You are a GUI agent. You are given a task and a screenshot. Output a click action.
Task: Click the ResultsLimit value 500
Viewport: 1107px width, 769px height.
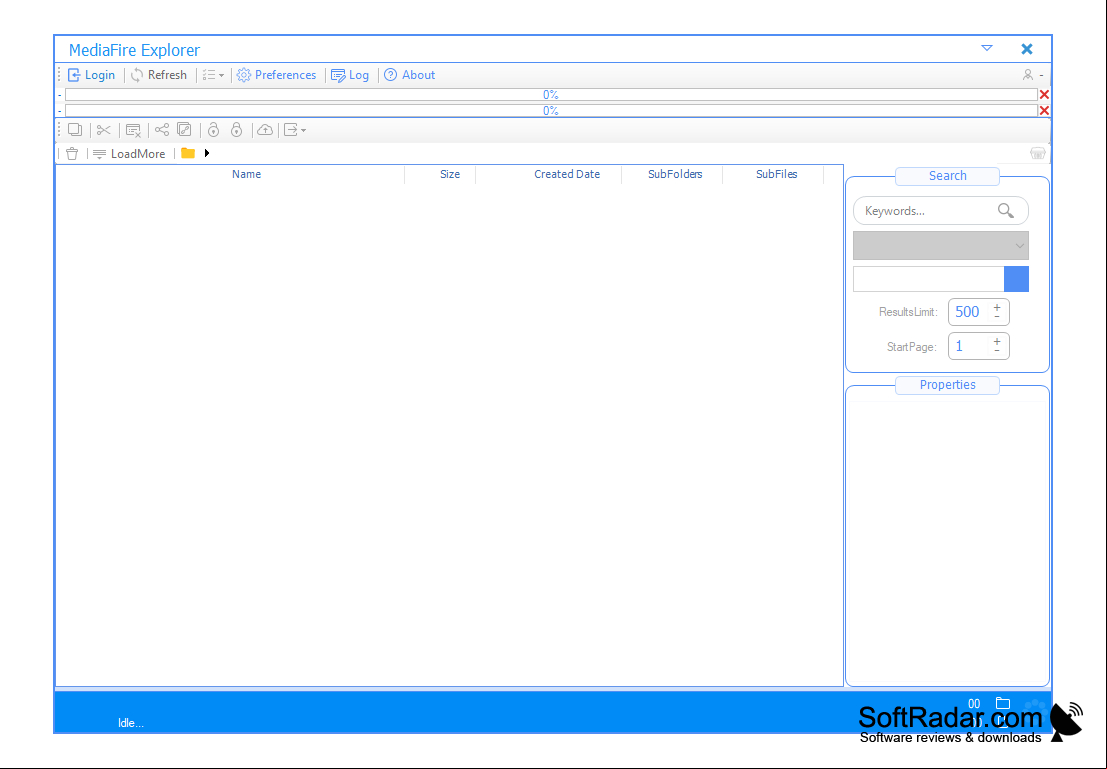pos(967,312)
